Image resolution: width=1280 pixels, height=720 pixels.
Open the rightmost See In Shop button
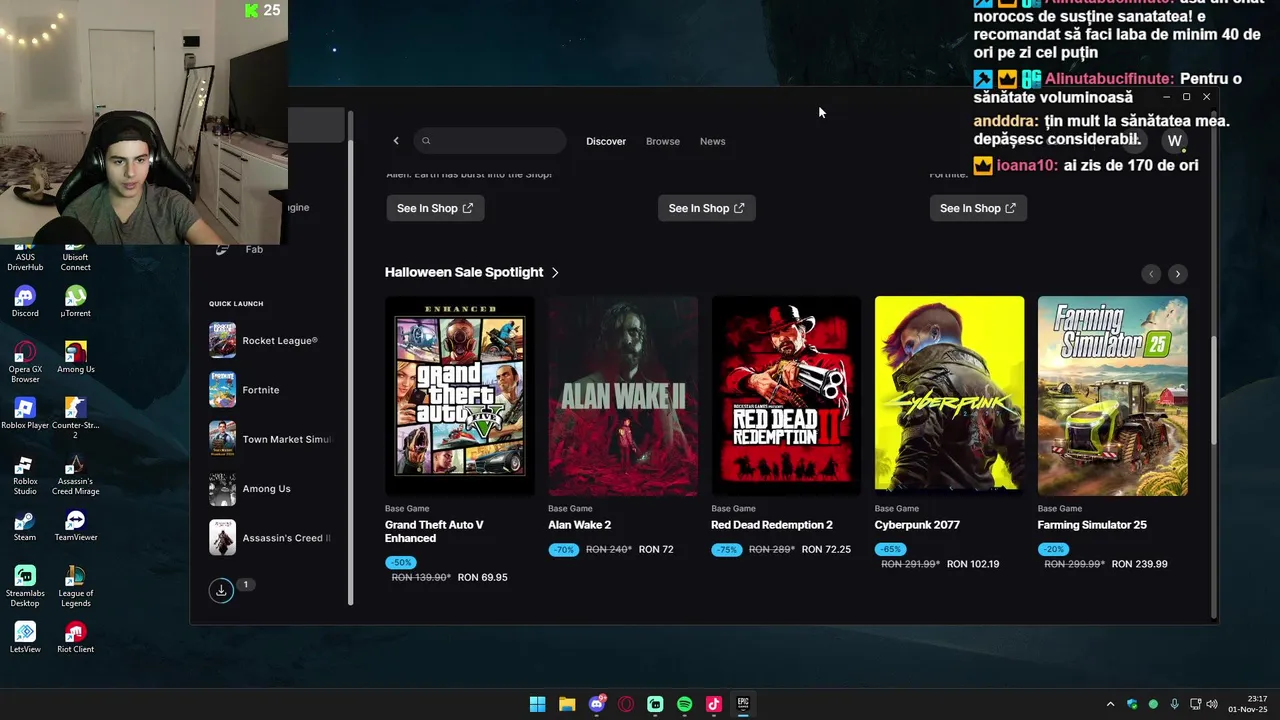click(978, 208)
